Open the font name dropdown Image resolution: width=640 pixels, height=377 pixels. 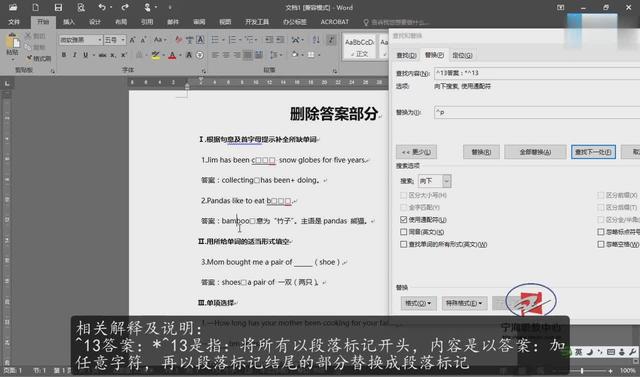[100, 40]
